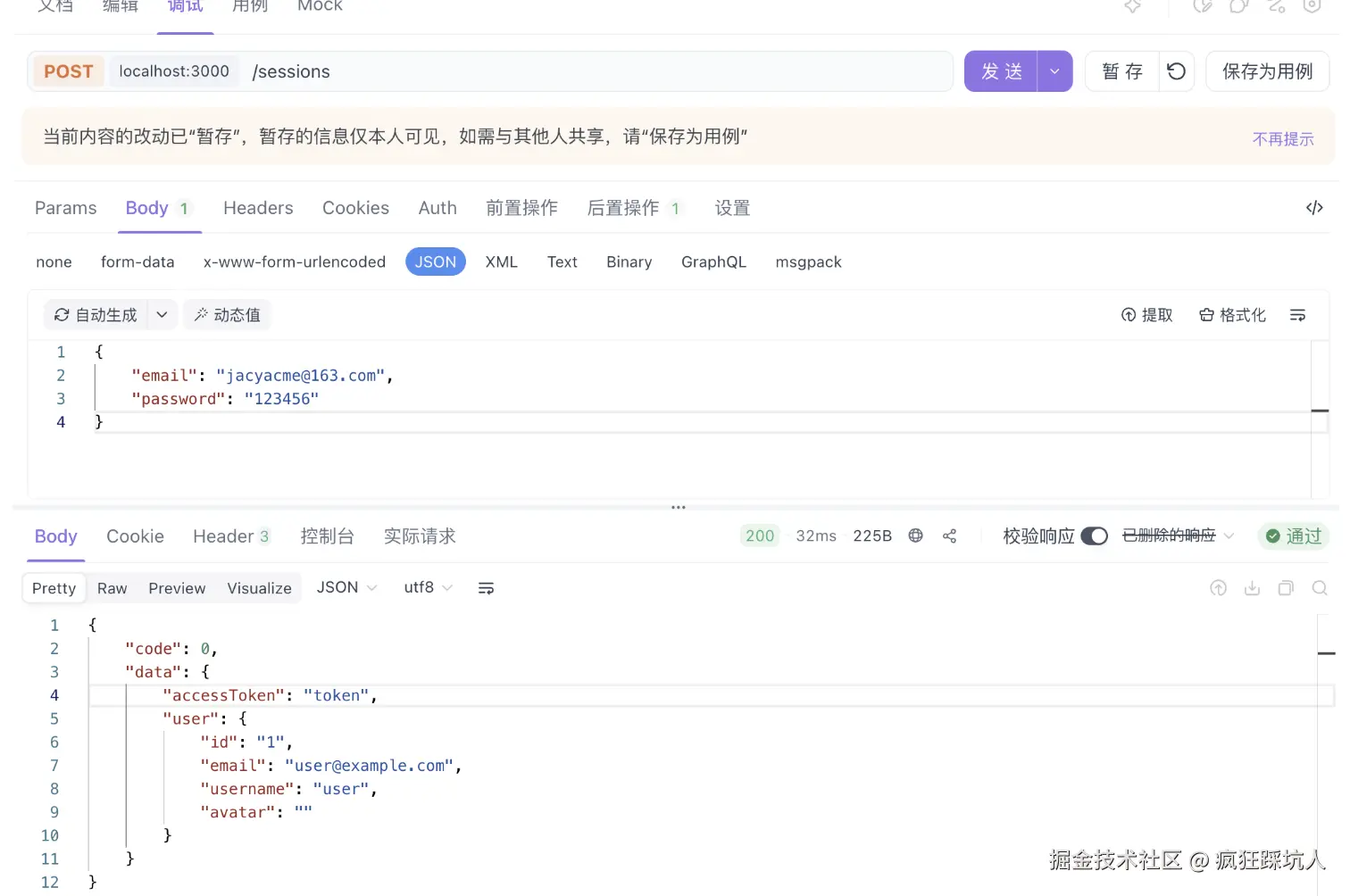The image size is (1350, 896).
Task: Switch to the Headers tab
Action: tap(258, 208)
